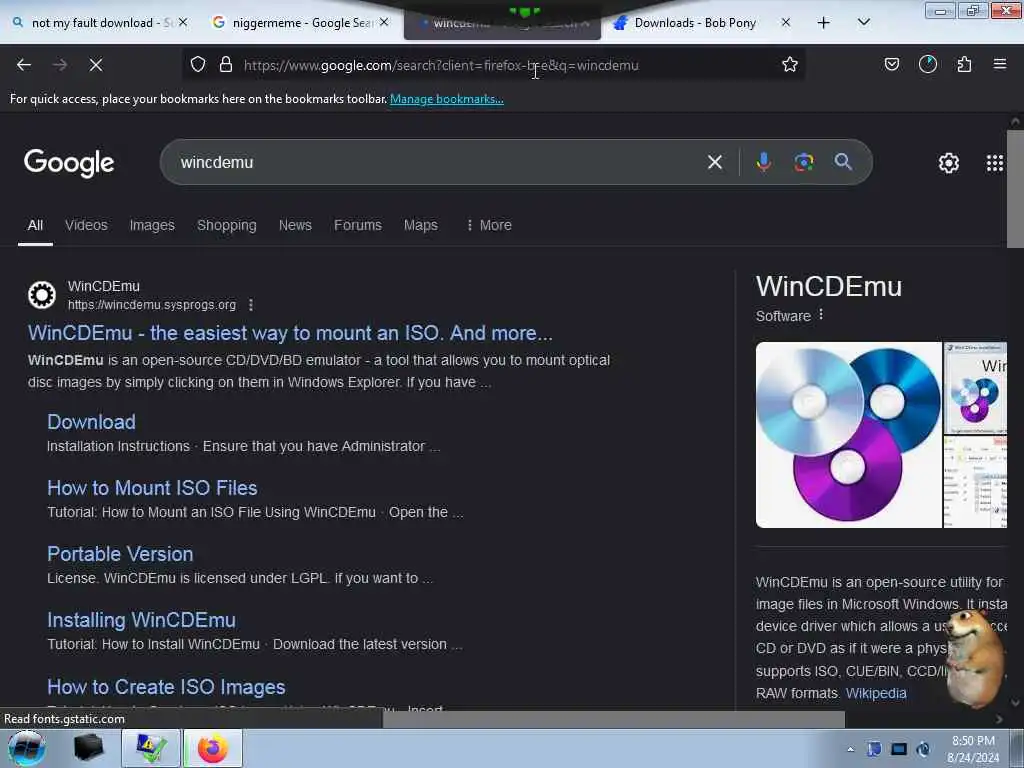Click the WinCDEmu site favicon
The width and height of the screenshot is (1024, 768).
pyautogui.click(x=42, y=295)
